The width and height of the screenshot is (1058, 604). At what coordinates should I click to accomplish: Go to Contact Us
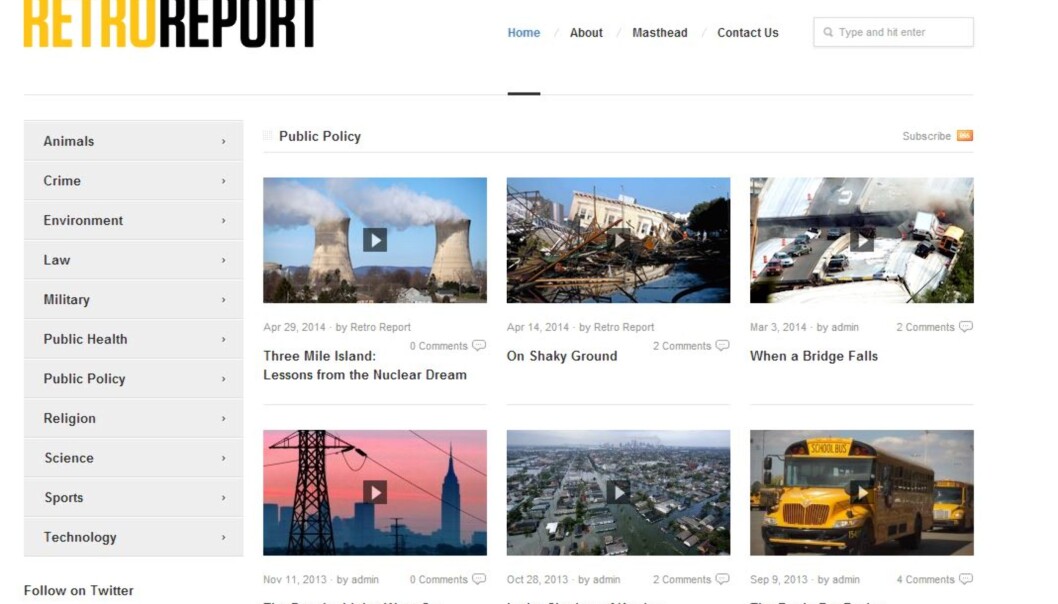(748, 32)
